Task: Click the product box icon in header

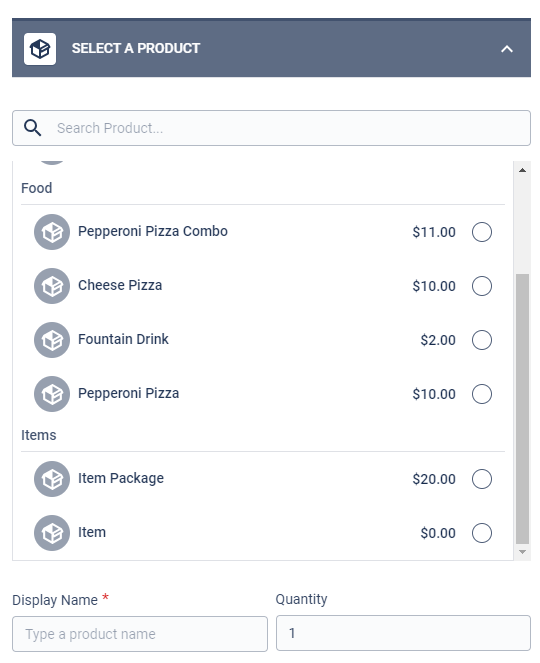Action: 40,49
